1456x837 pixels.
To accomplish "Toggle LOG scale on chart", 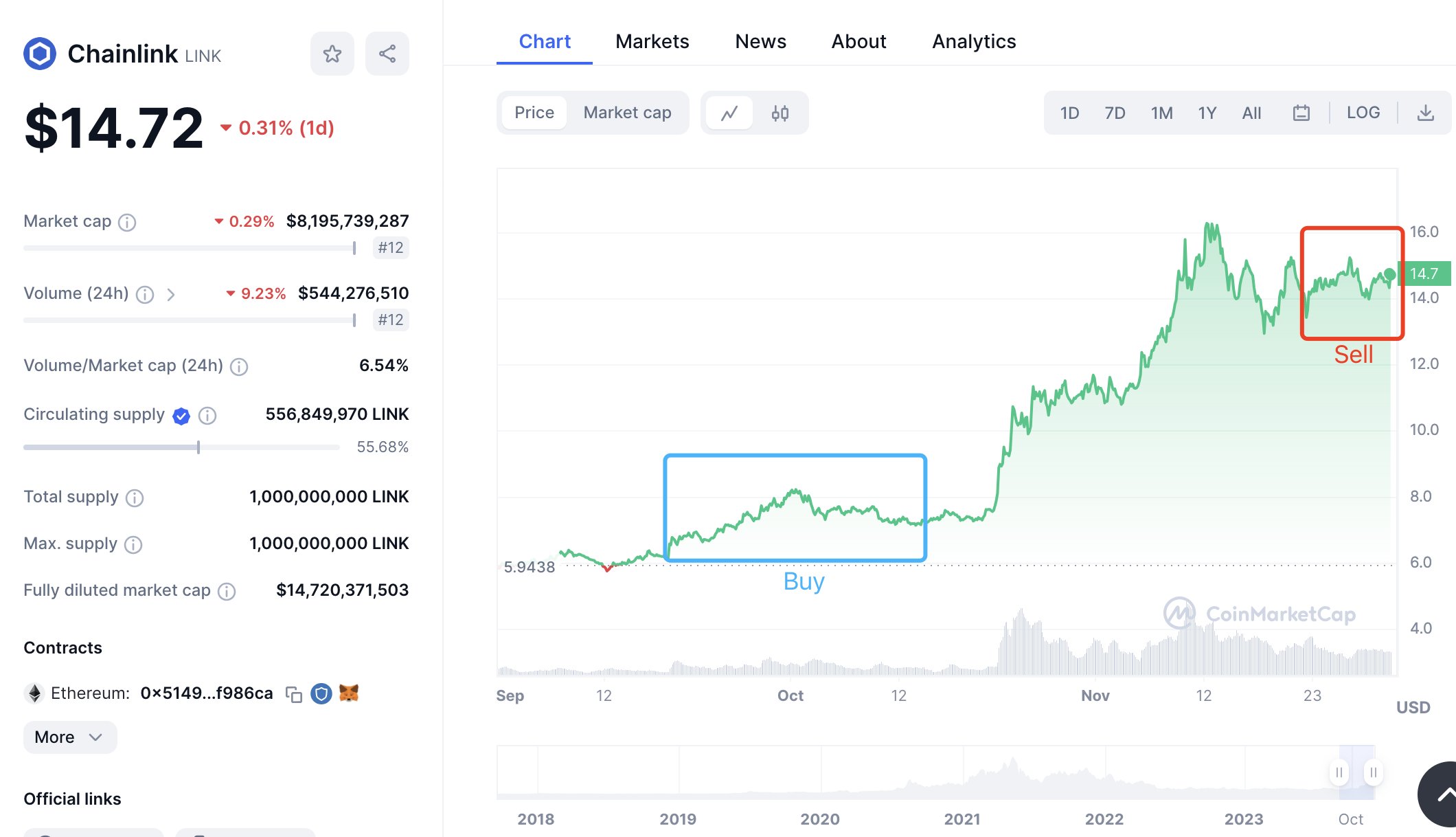I will (x=1363, y=113).
